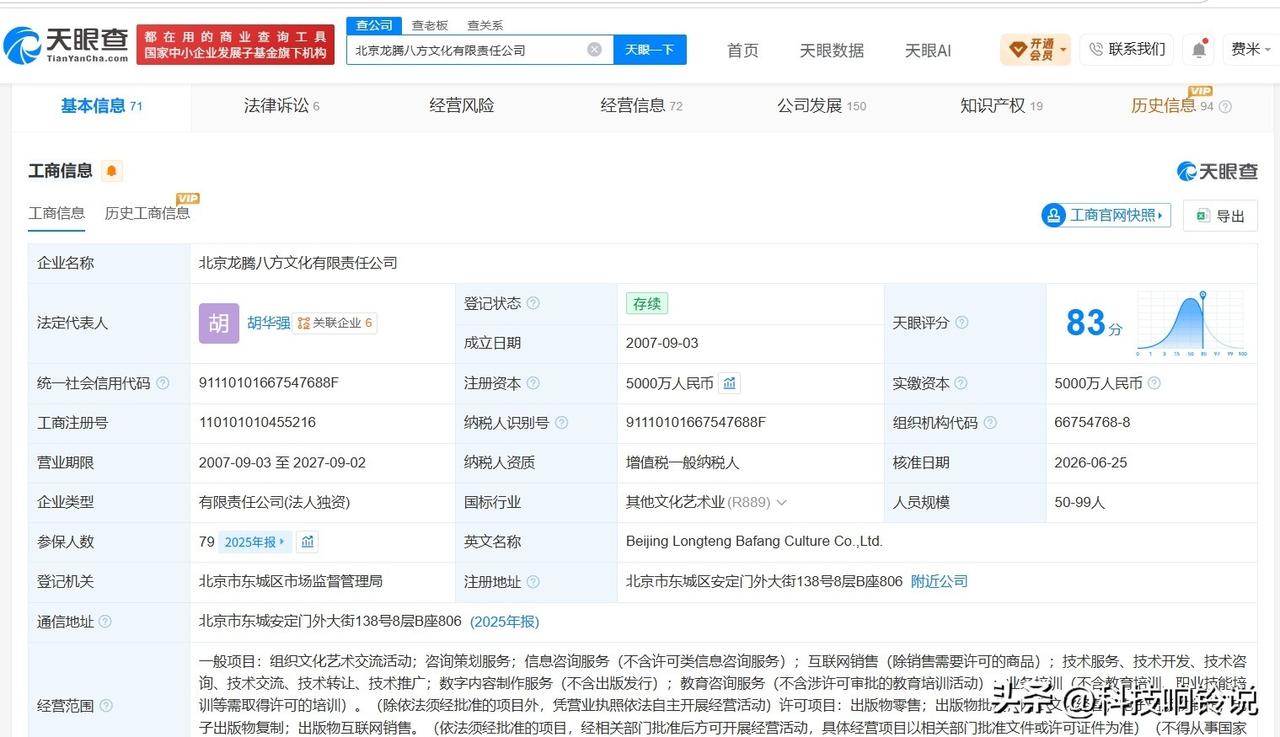The height and width of the screenshot is (737, 1280).
Task: Open the 经营信息 tab
Action: (642, 106)
